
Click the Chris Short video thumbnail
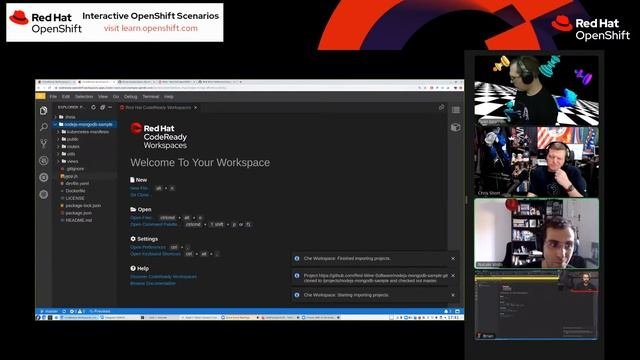point(537,162)
